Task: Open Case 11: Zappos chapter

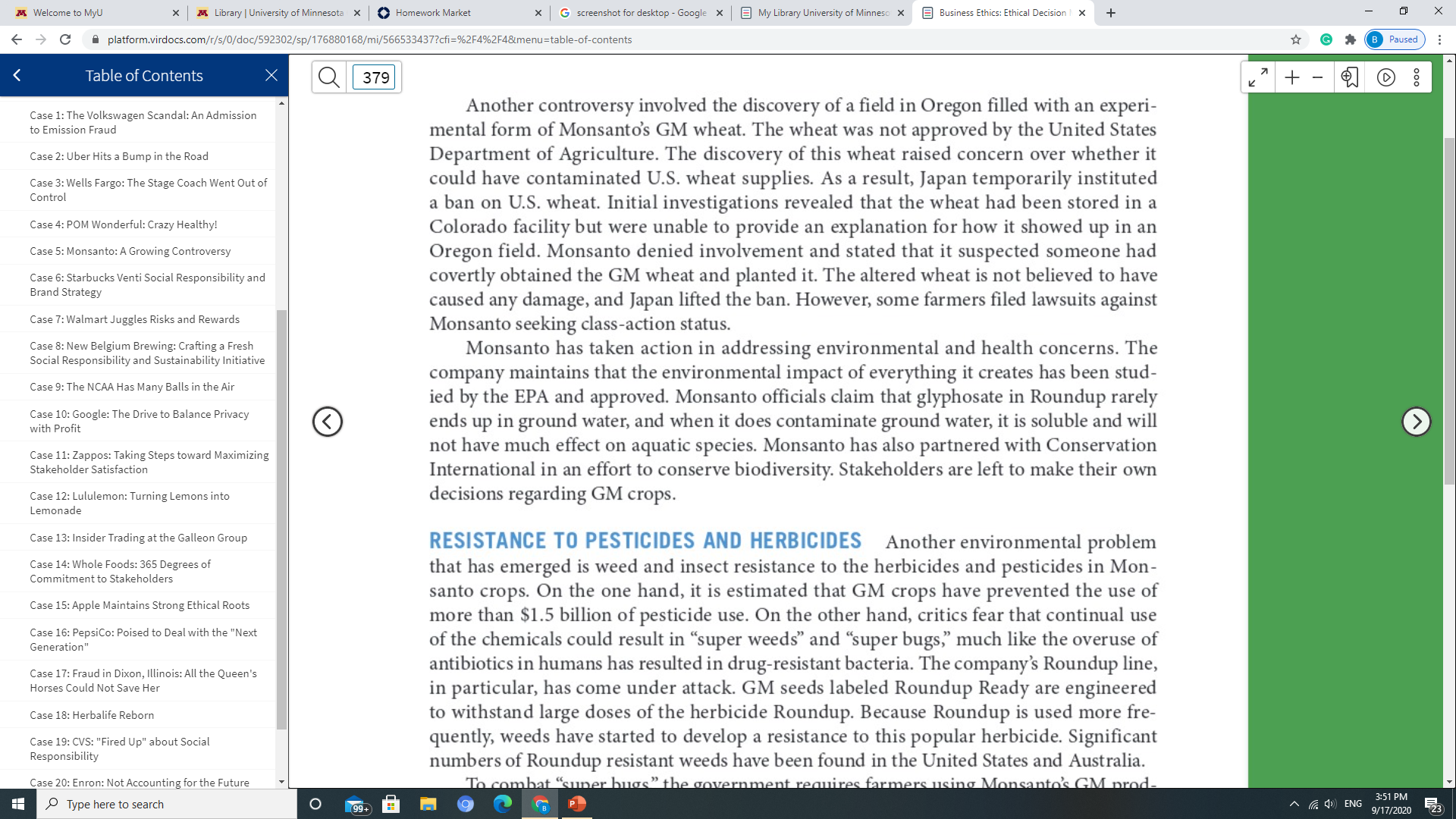Action: tap(149, 462)
